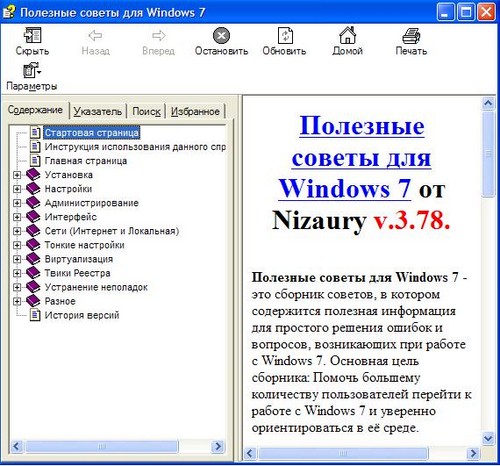Screen dimensions: 500x466
Task: Click the purple book icon for Сети
Action: click(x=33, y=231)
